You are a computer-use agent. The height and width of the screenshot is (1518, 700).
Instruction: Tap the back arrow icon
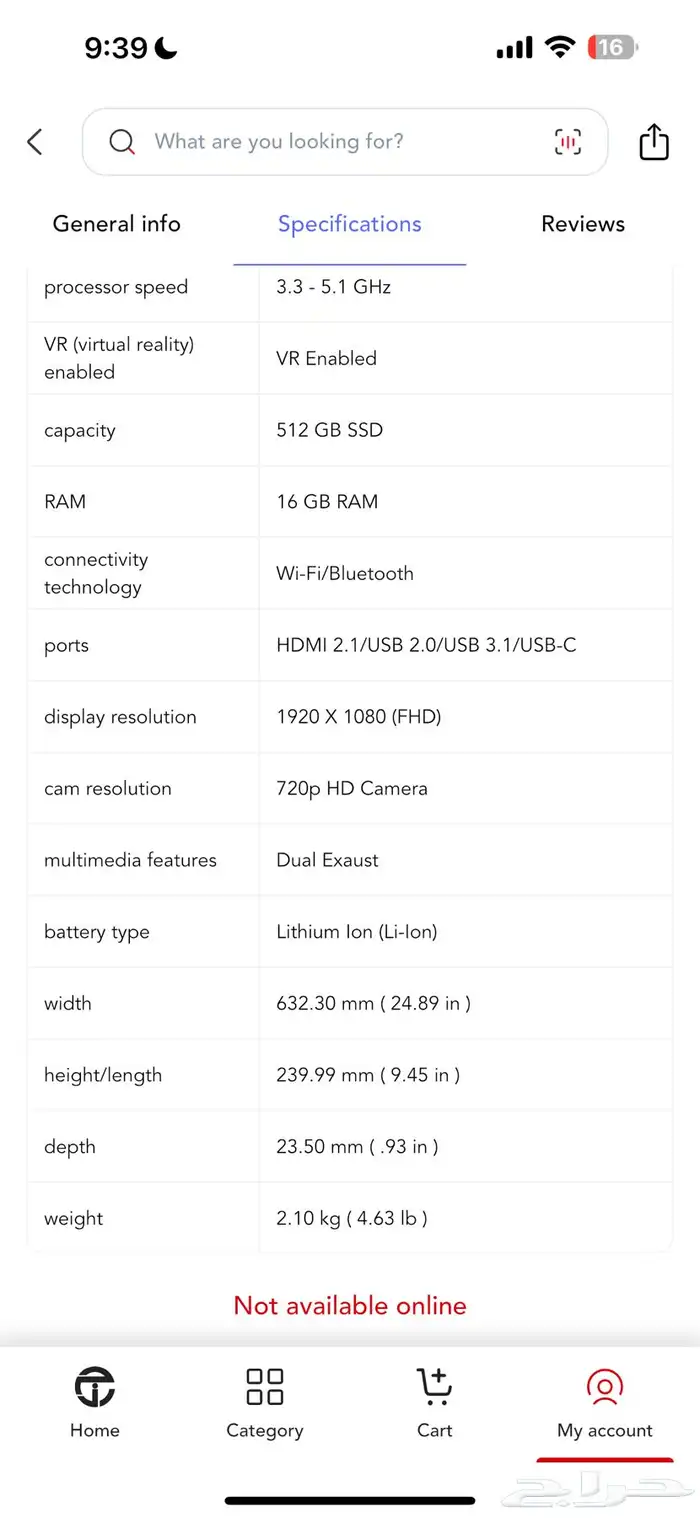[x=35, y=142]
